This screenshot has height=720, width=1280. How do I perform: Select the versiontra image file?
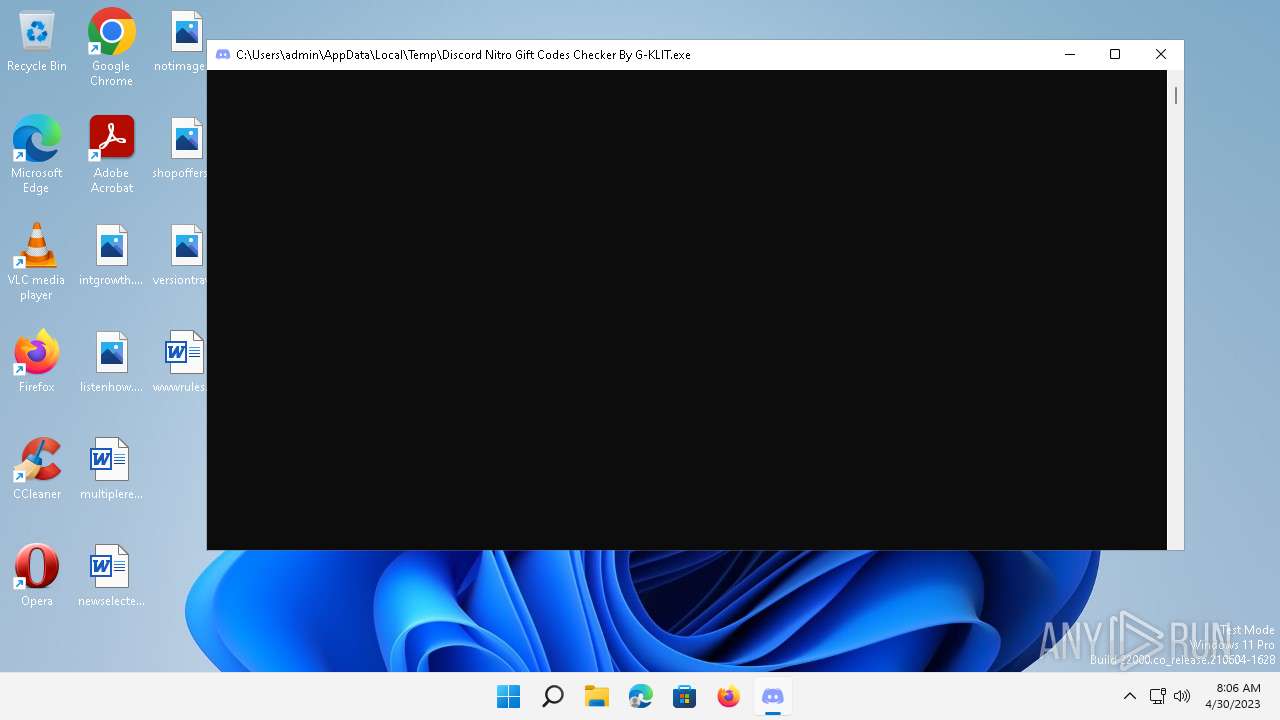click(181, 256)
